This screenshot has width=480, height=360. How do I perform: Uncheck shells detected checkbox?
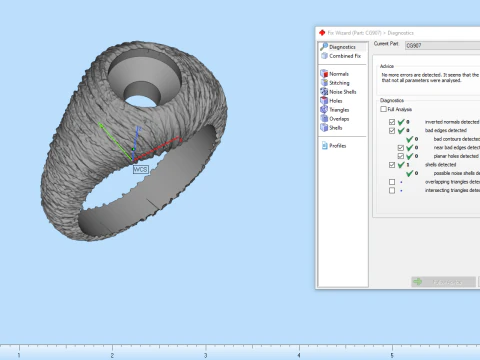[392, 165]
